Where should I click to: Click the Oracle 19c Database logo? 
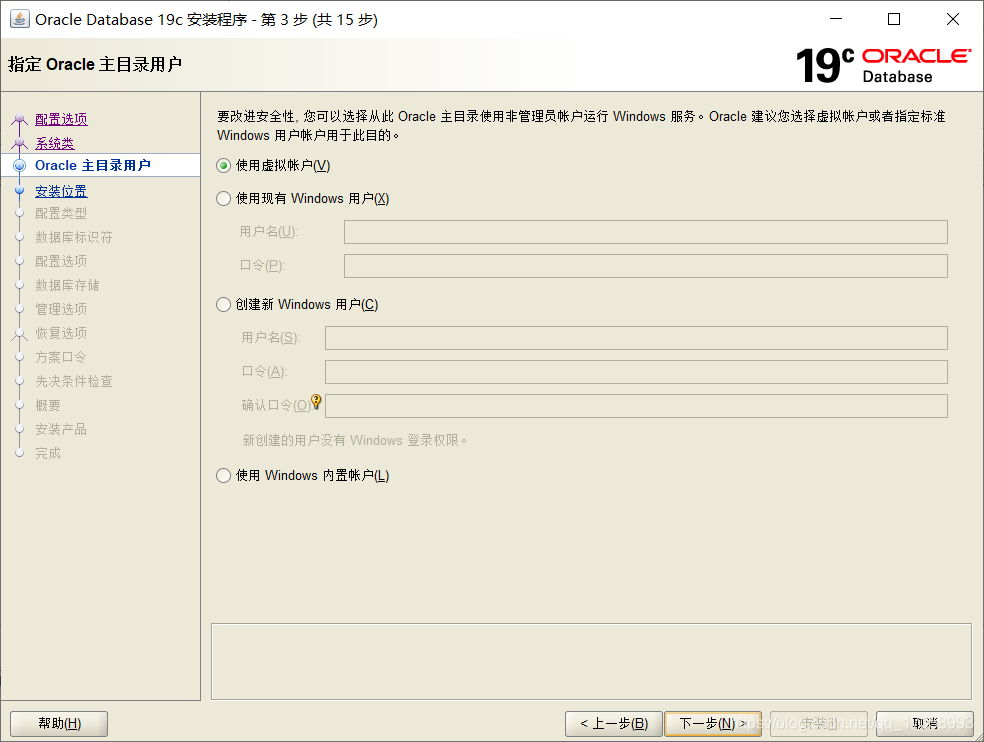[883, 65]
